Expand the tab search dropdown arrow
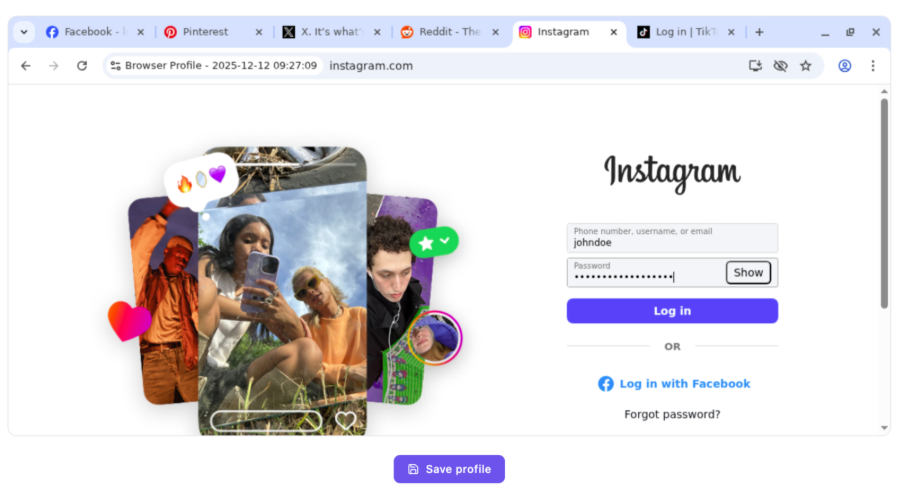The image size is (899, 496). tap(24, 32)
